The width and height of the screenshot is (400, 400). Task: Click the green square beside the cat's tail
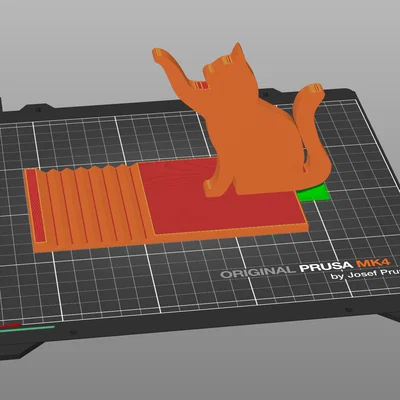click(x=314, y=194)
